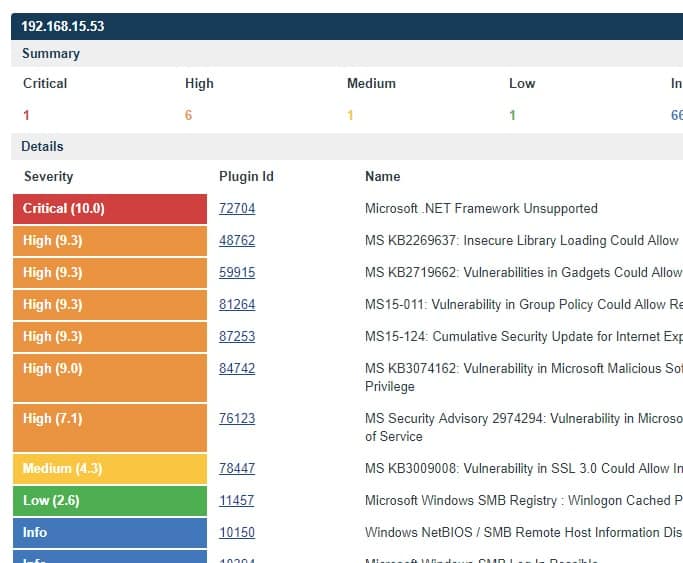683x563 pixels.
Task: Click Windows NetBIOS / SMB Remote Host name
Action: pyautogui.click(x=524, y=533)
